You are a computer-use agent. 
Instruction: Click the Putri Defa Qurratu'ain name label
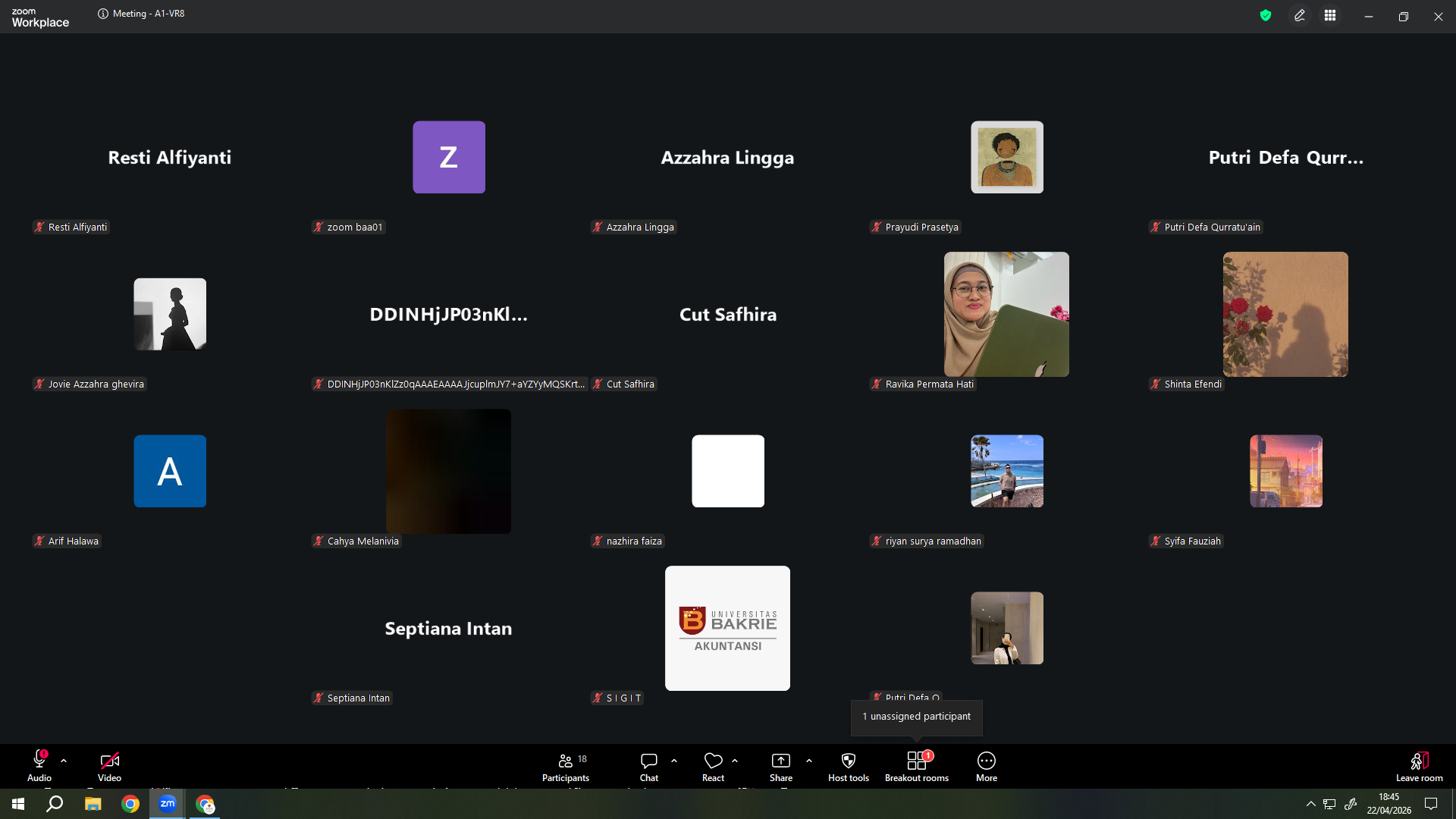(x=1206, y=227)
